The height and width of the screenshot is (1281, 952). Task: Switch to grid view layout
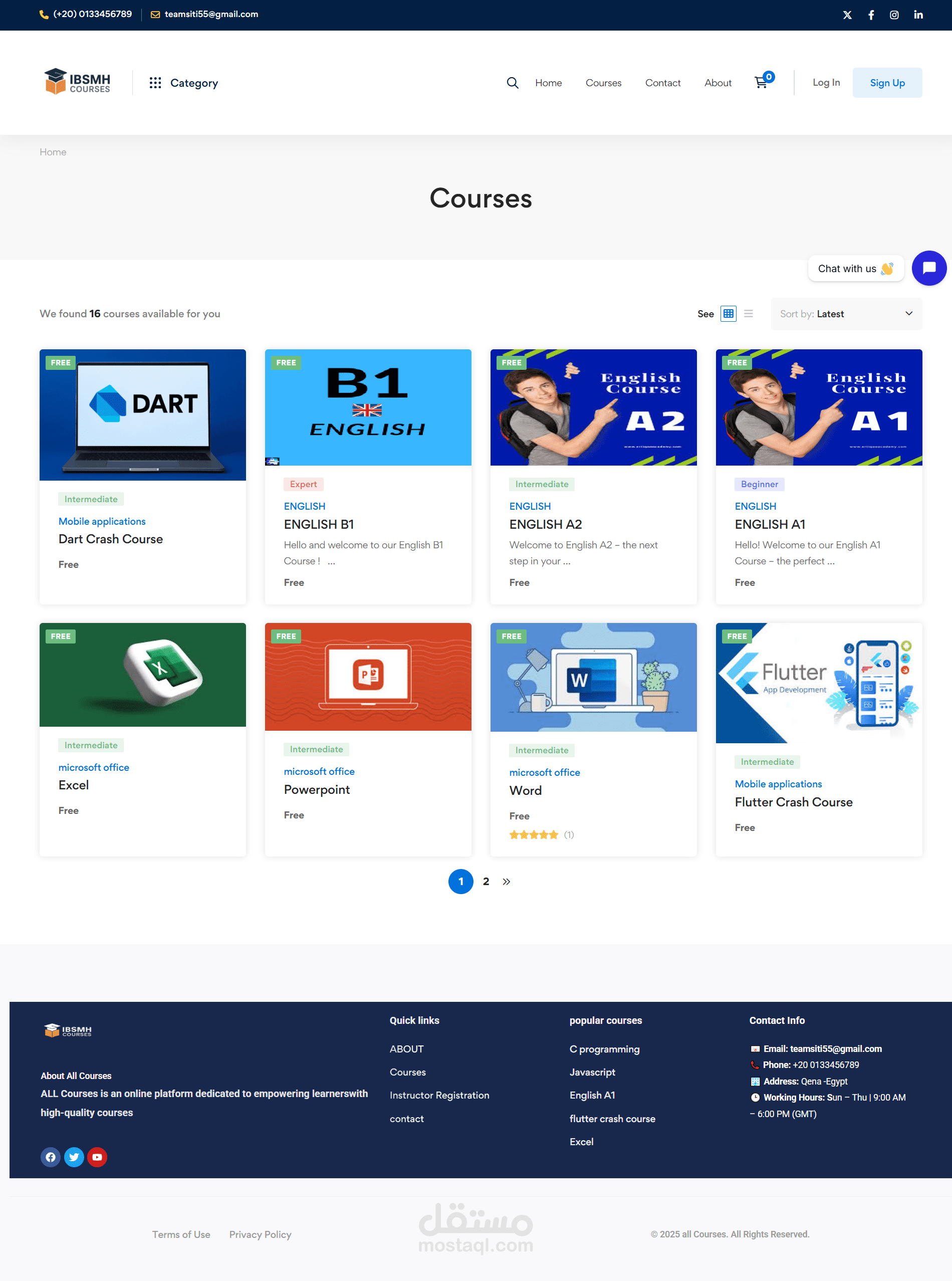click(x=729, y=314)
